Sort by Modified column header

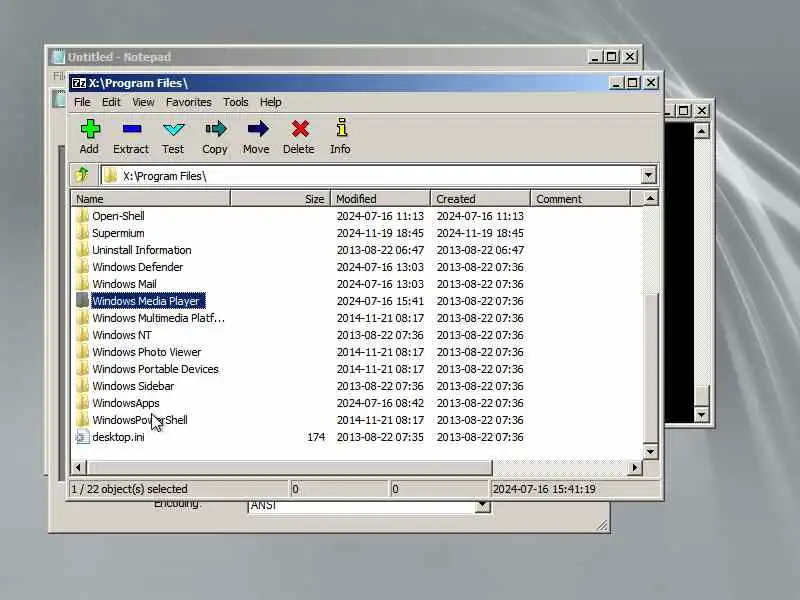coord(381,198)
